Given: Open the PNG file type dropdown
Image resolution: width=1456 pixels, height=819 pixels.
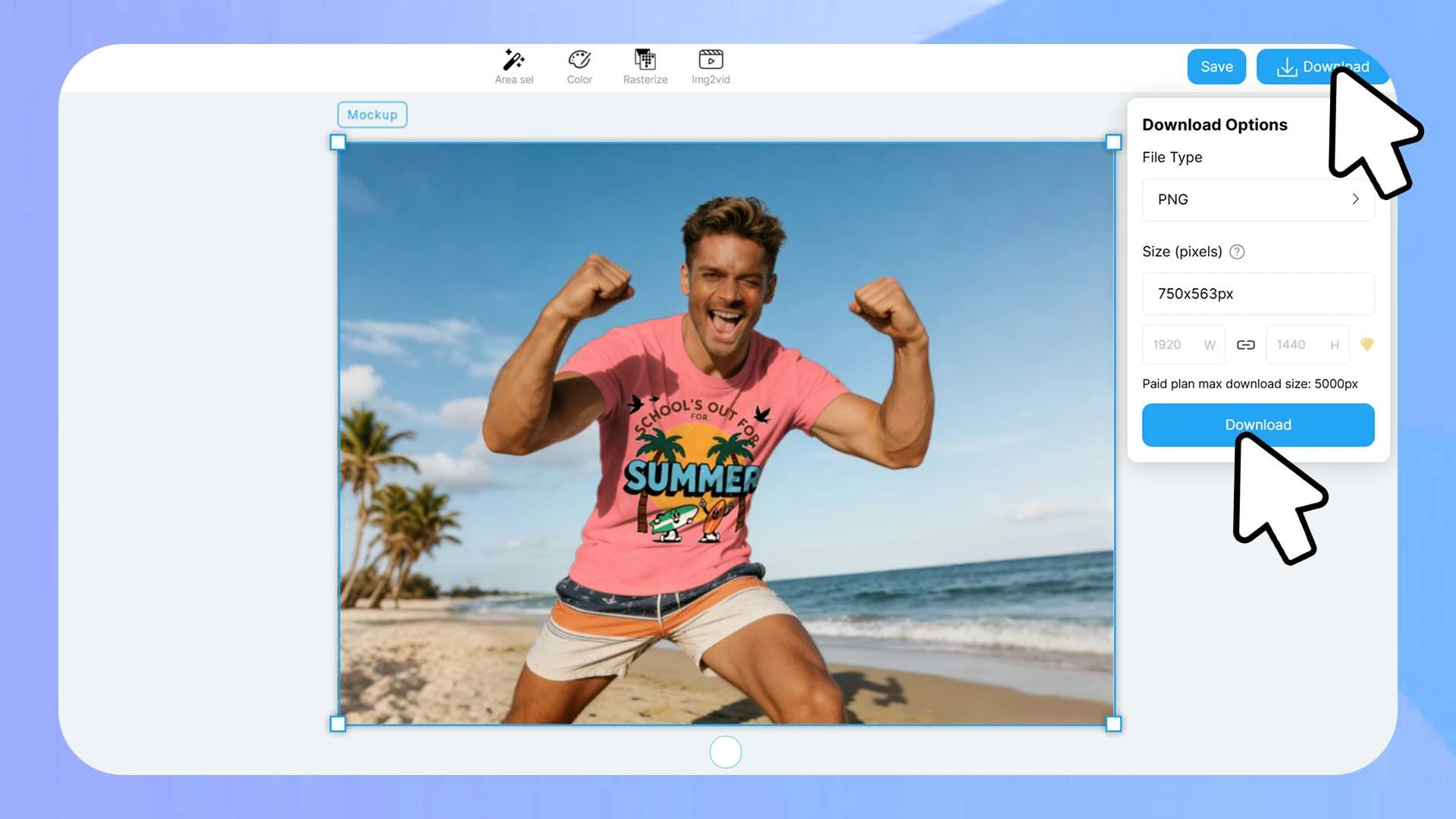Looking at the screenshot, I should click(x=1258, y=199).
